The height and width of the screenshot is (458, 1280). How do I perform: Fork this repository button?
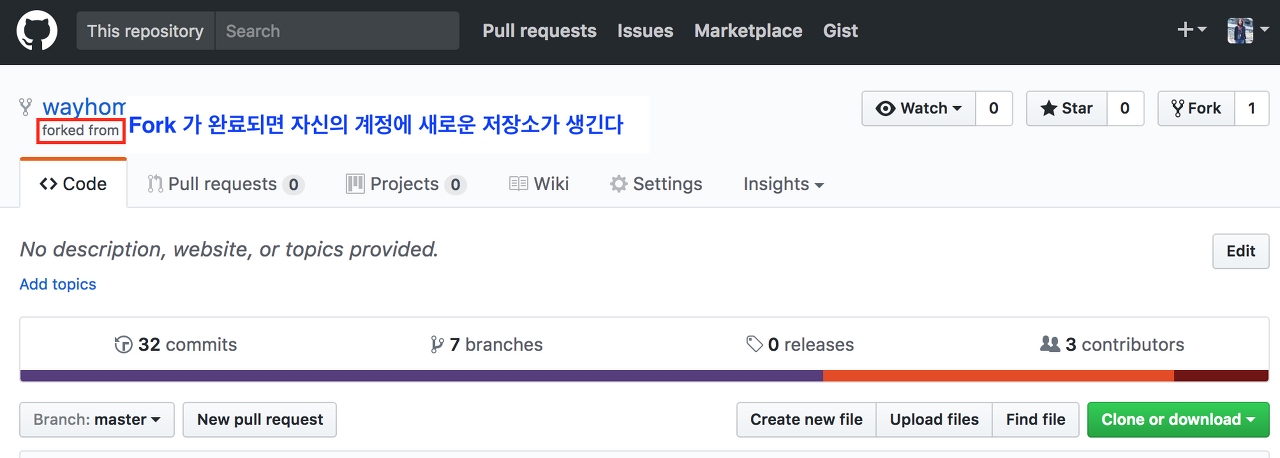pyautogui.click(x=1196, y=108)
